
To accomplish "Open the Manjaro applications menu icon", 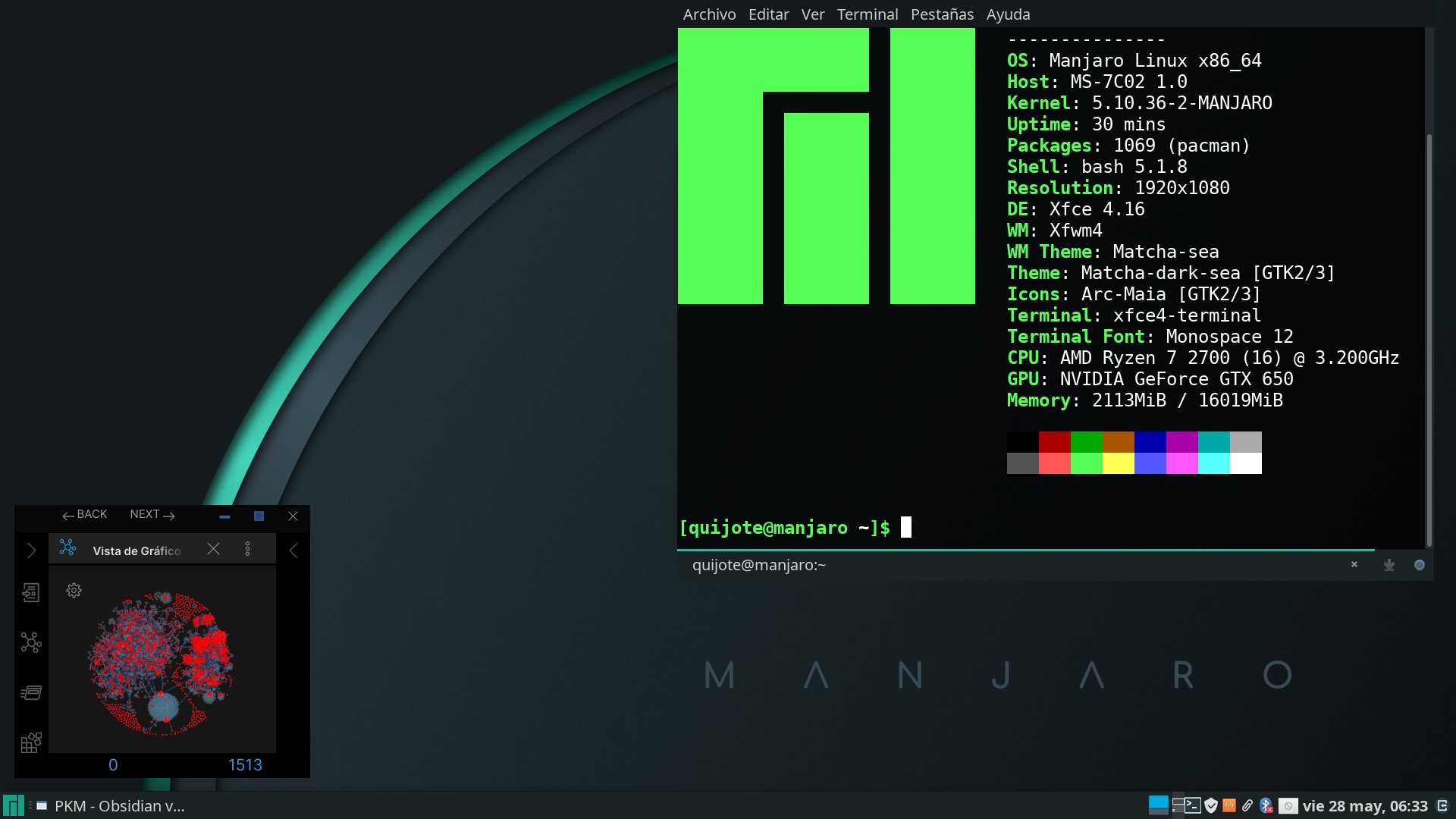I will 13,805.
